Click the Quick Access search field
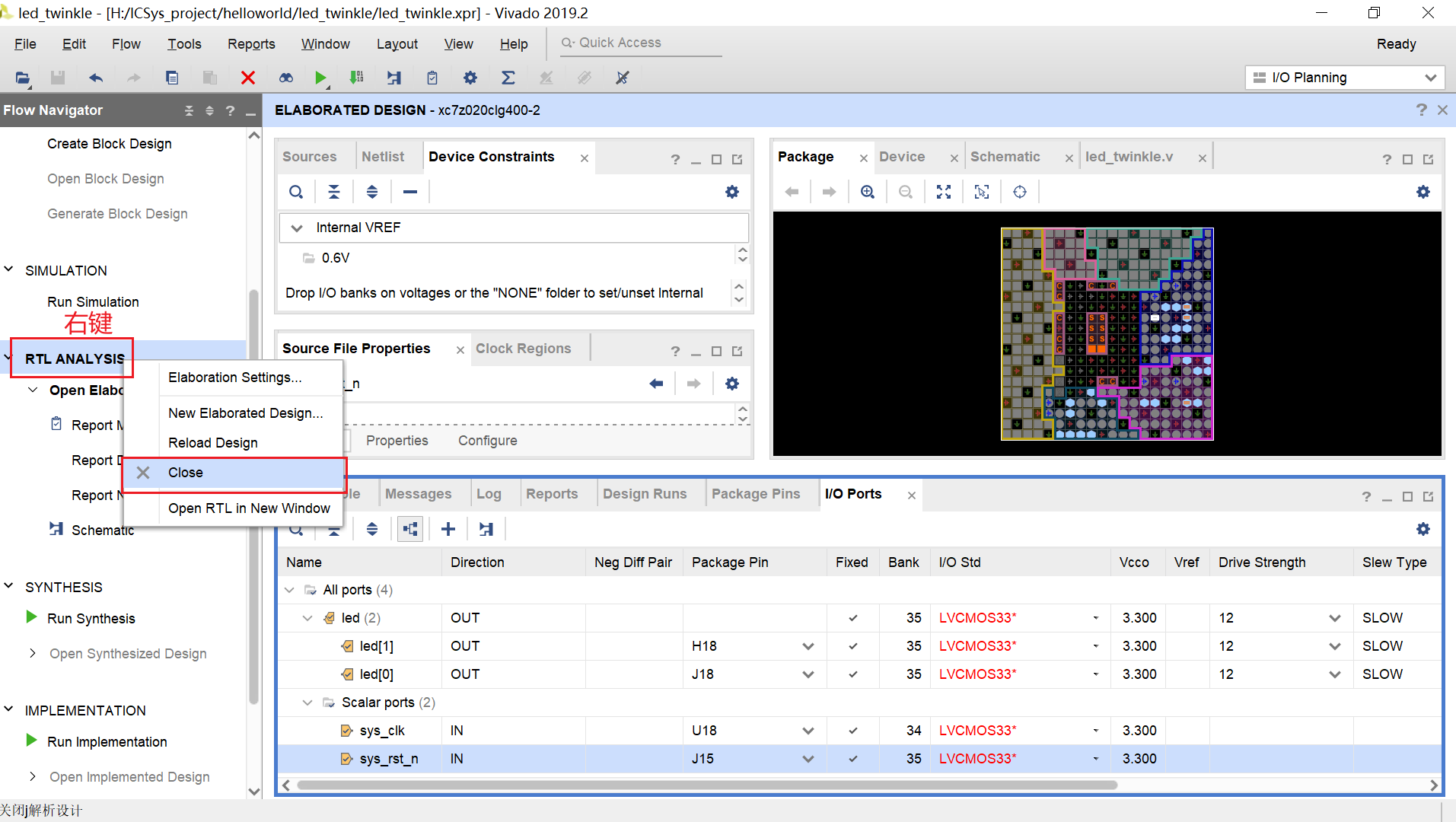The image size is (1456, 822). pos(640,43)
